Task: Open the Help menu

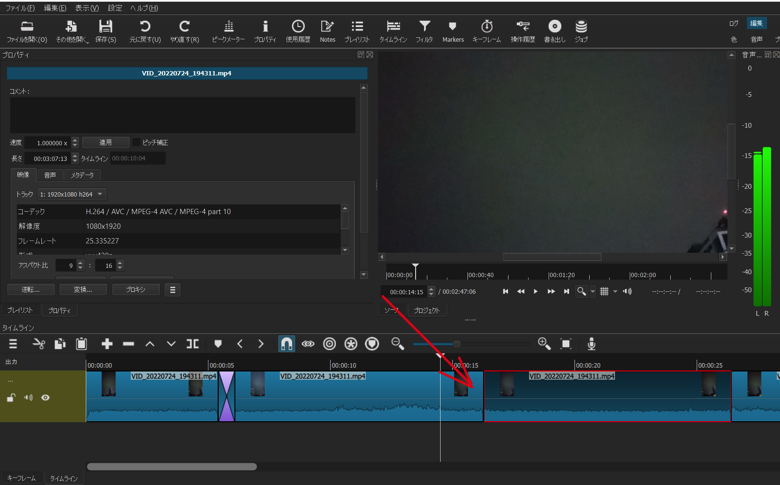Action: click(x=144, y=8)
